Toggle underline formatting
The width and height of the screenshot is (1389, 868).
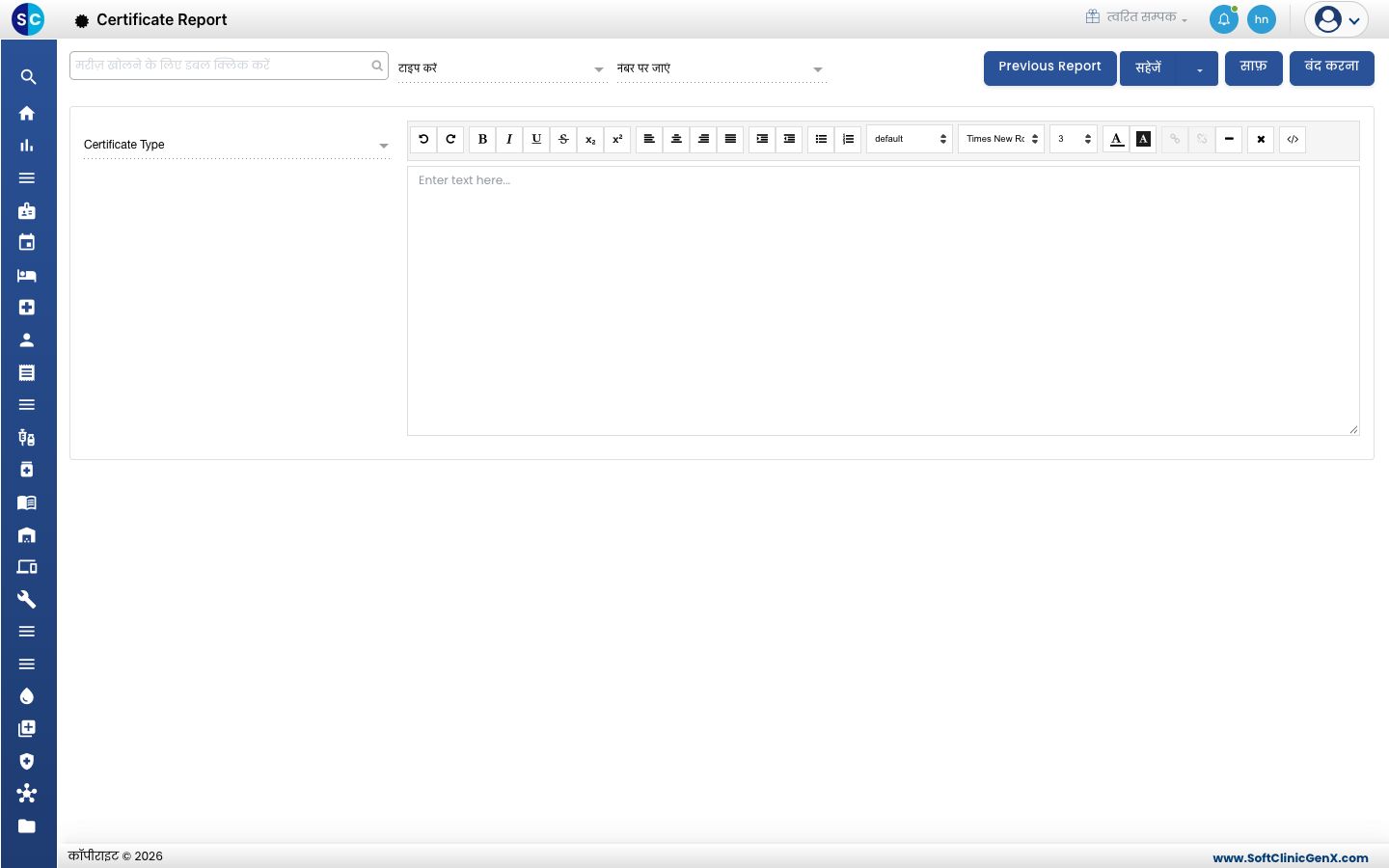coord(536,139)
